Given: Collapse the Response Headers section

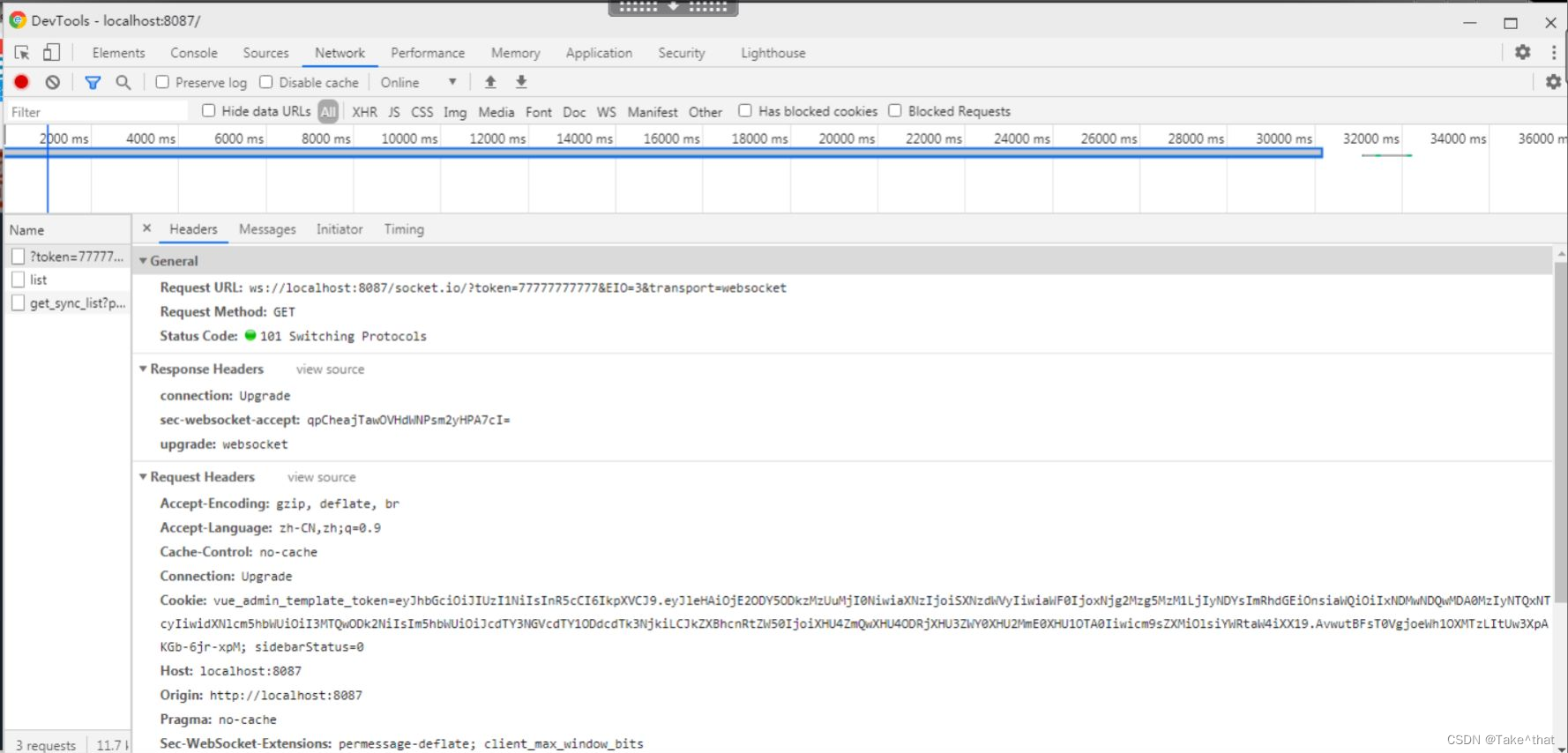Looking at the screenshot, I should click(143, 369).
